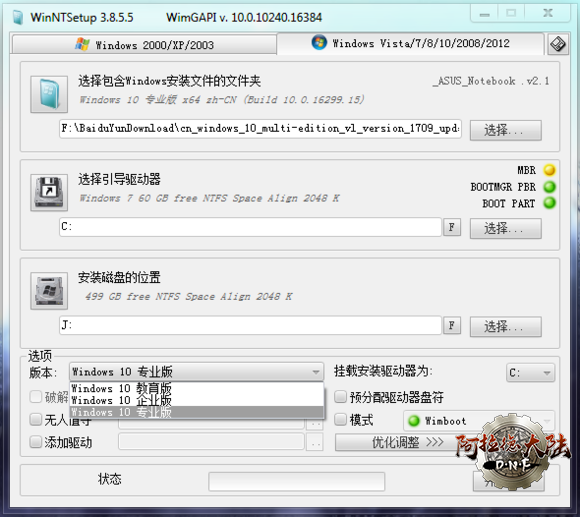Click the install source path field
The width and height of the screenshot is (580, 517).
tap(260, 129)
